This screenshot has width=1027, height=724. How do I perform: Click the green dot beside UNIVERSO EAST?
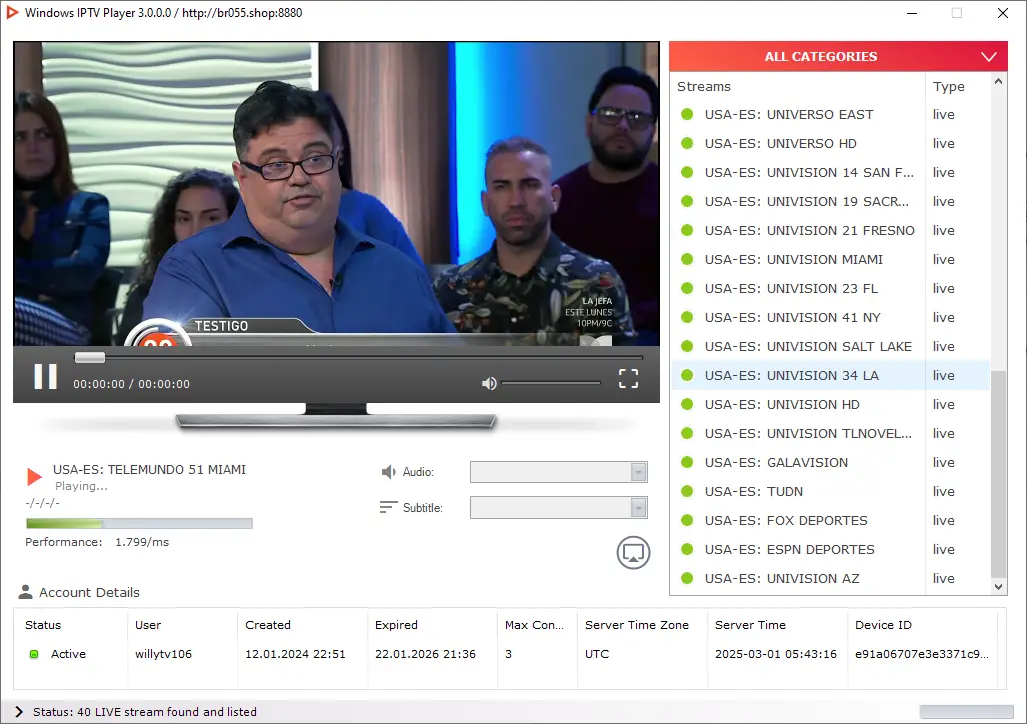[687, 115]
